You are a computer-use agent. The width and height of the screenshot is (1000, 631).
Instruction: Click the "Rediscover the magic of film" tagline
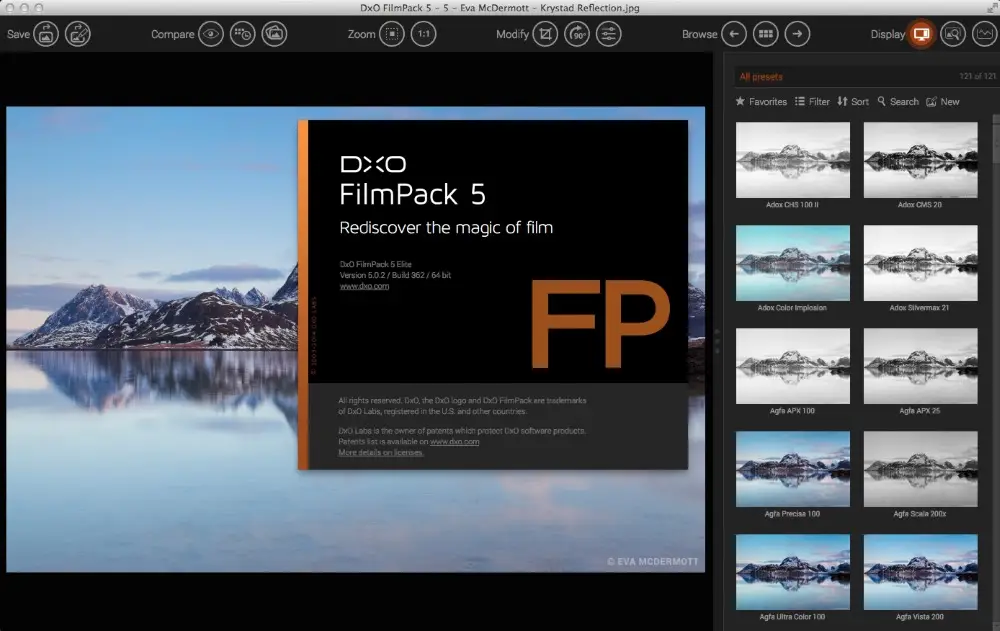[446, 228]
